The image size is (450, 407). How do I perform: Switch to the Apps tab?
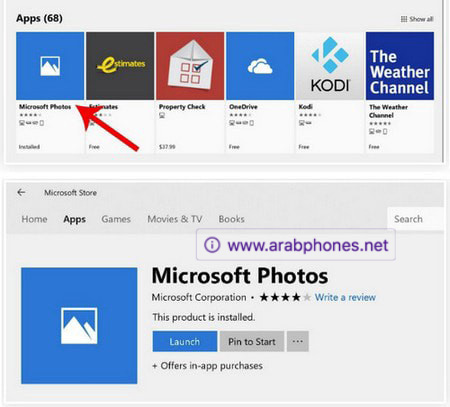(x=75, y=219)
